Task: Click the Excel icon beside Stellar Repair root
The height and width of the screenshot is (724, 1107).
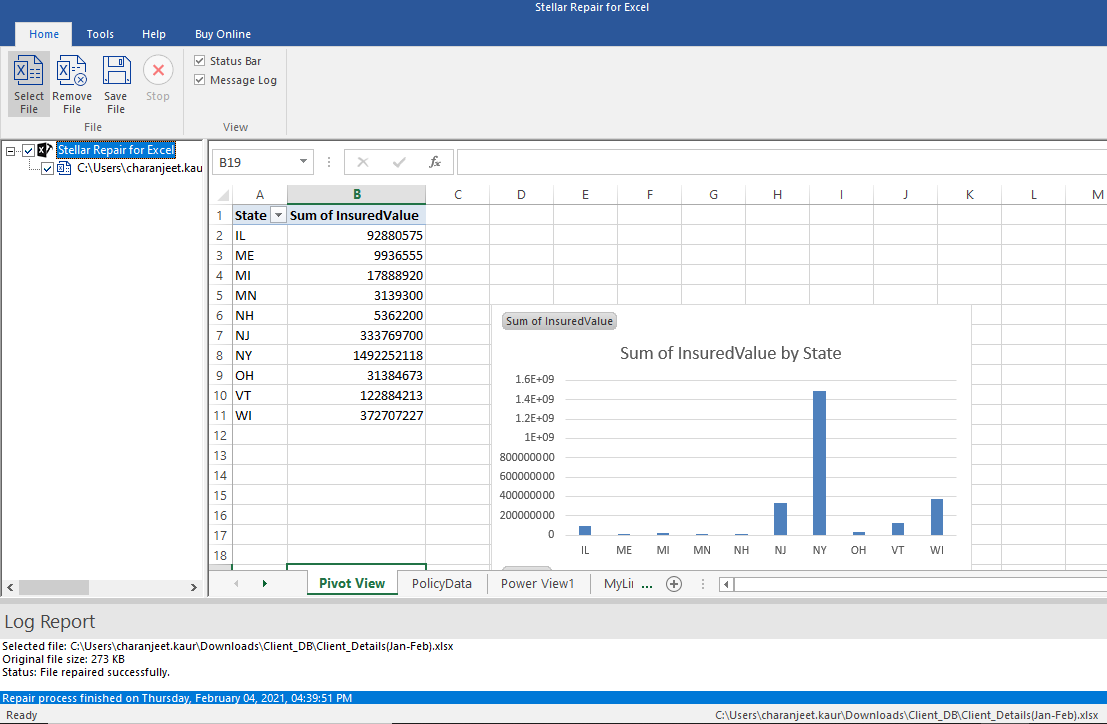Action: [45, 150]
